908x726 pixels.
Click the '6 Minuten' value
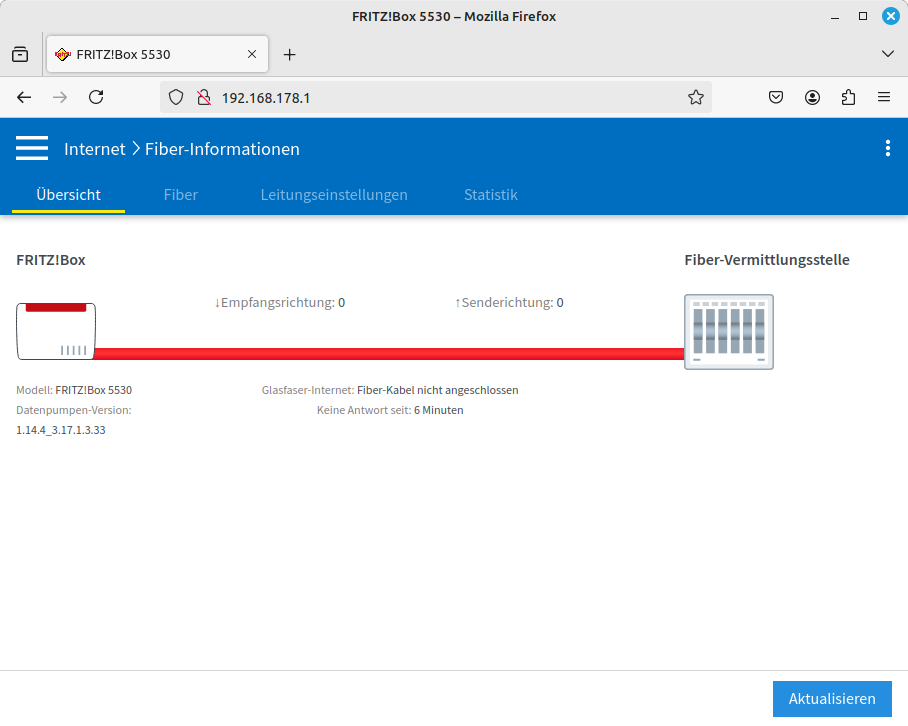tap(438, 410)
